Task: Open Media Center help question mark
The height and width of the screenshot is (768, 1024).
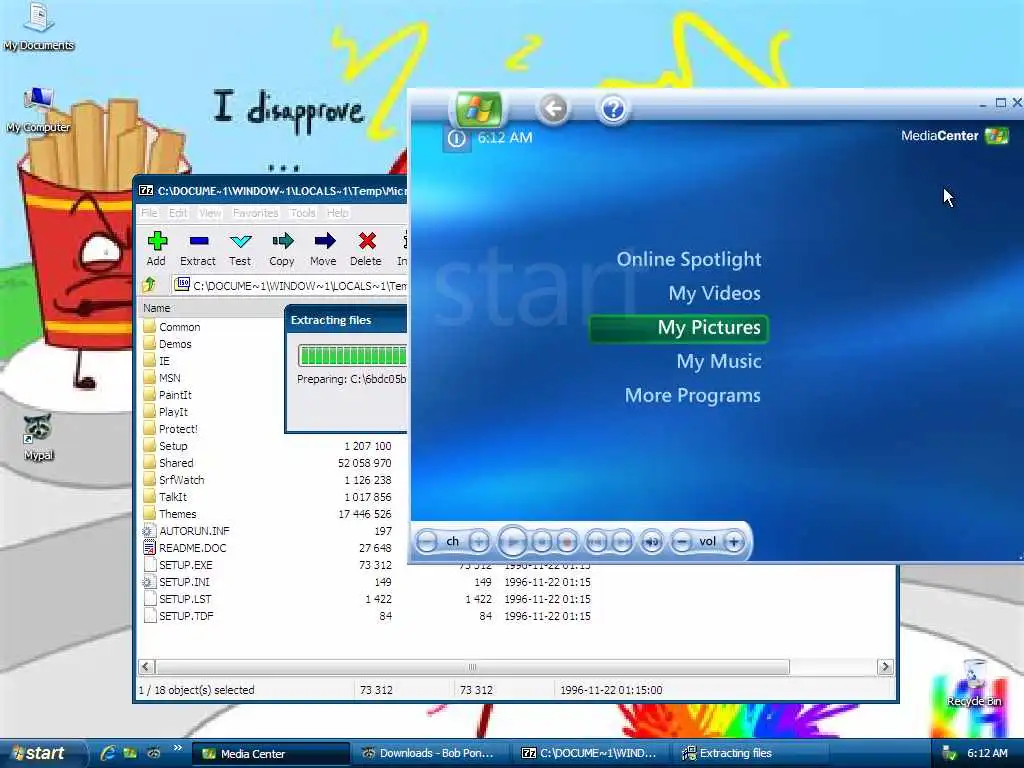Action: click(613, 108)
